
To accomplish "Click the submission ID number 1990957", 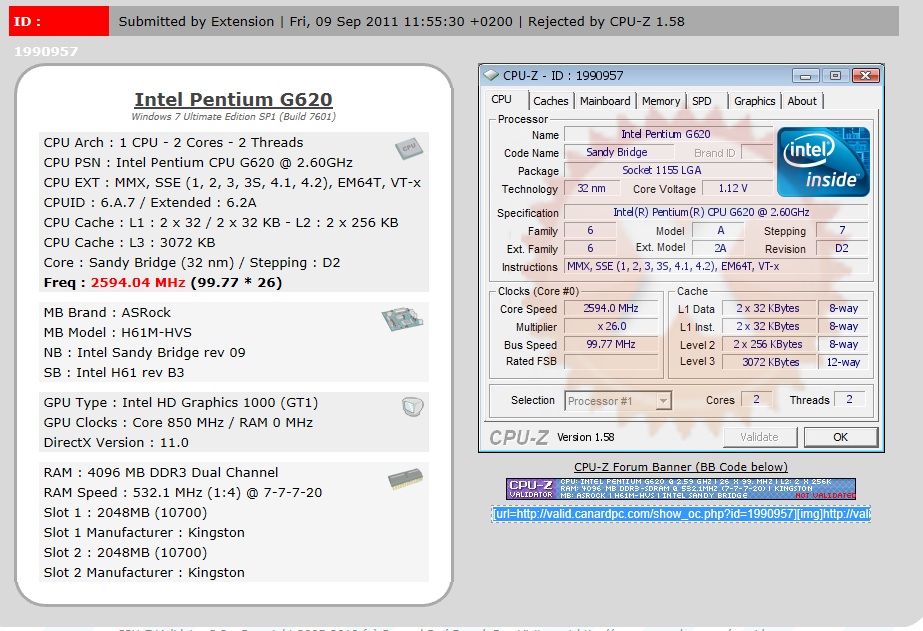I will tap(46, 52).
